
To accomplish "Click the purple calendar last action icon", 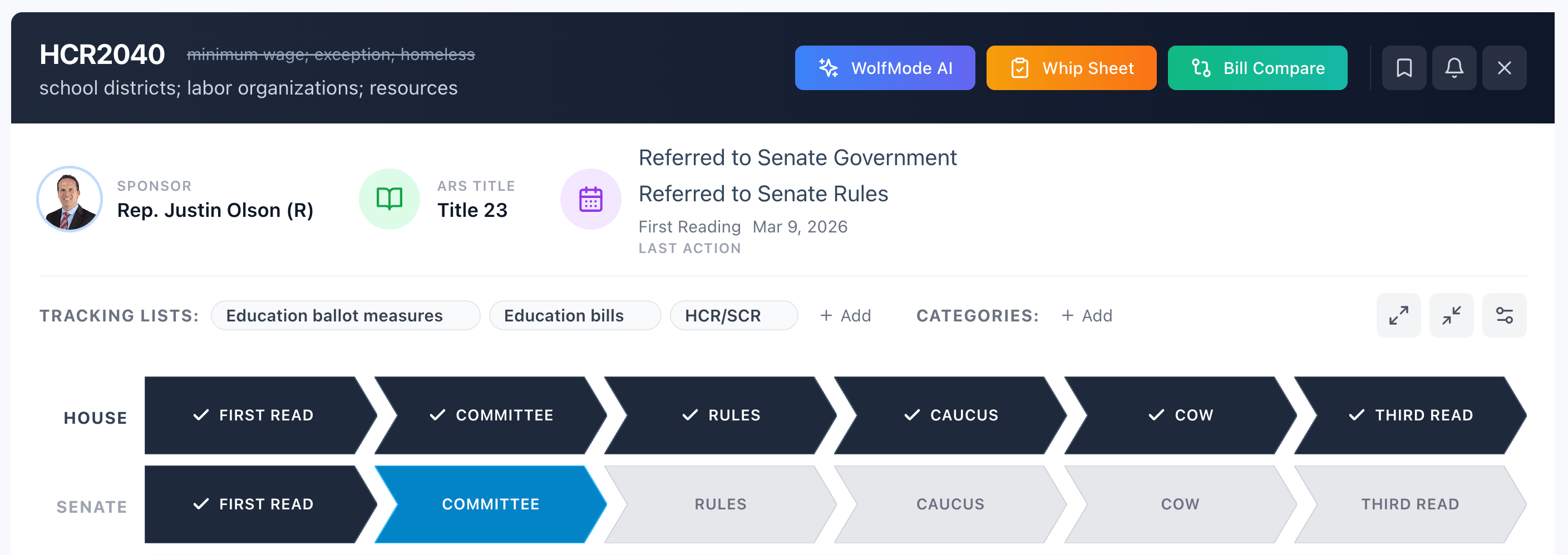I will click(x=590, y=199).
